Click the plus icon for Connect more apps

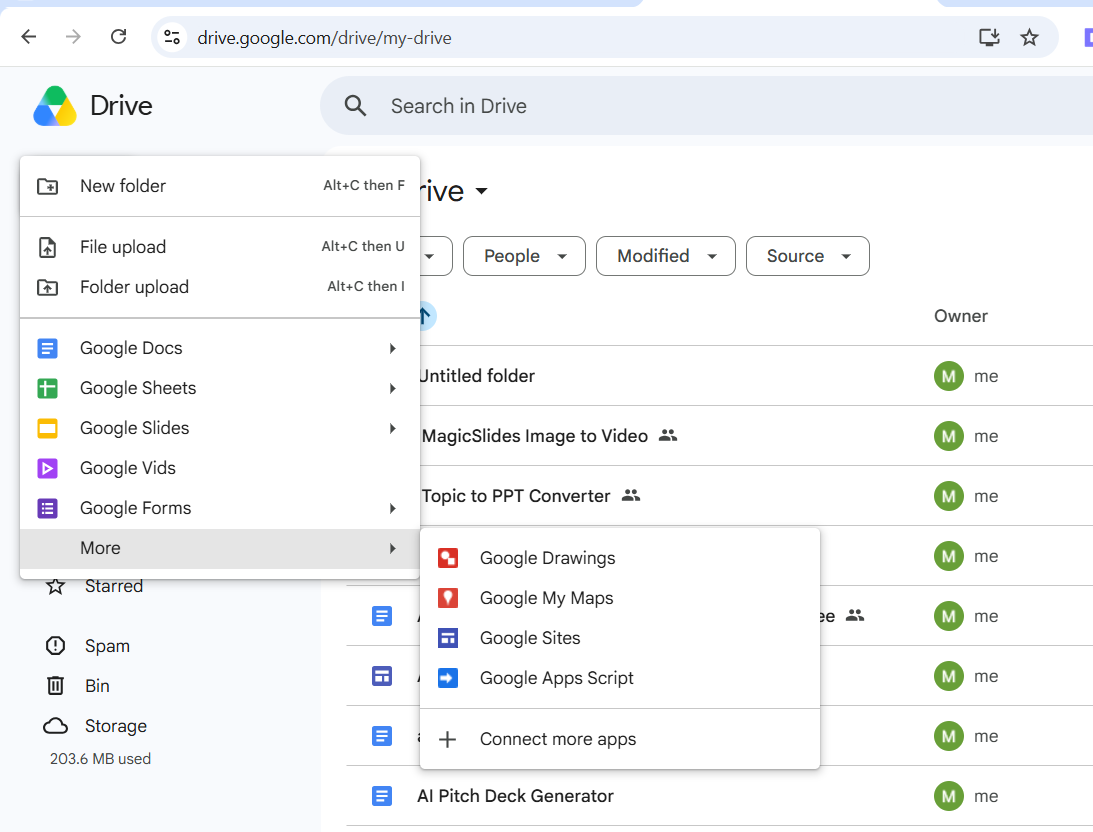[x=448, y=739]
